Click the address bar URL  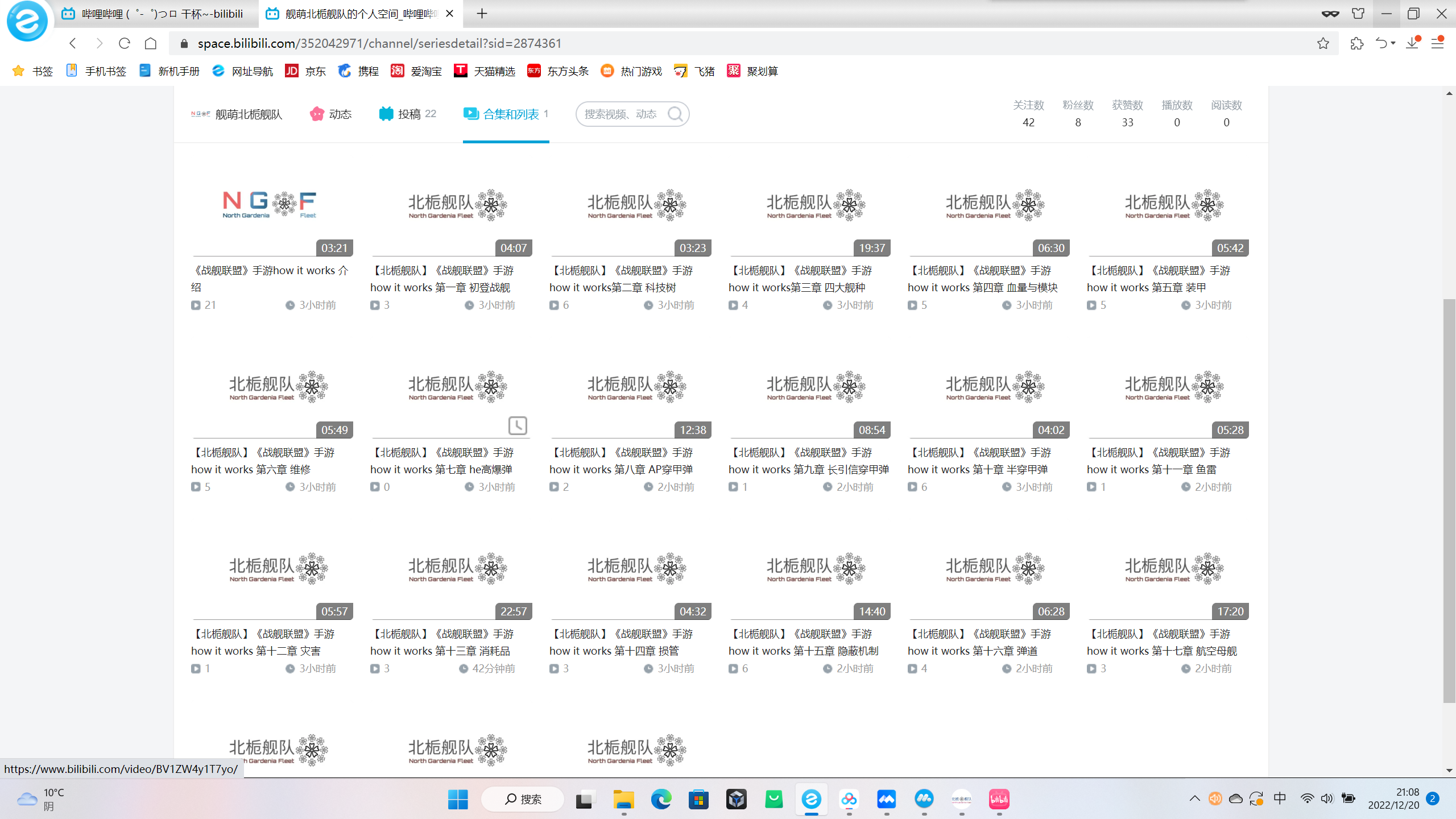pos(379,43)
